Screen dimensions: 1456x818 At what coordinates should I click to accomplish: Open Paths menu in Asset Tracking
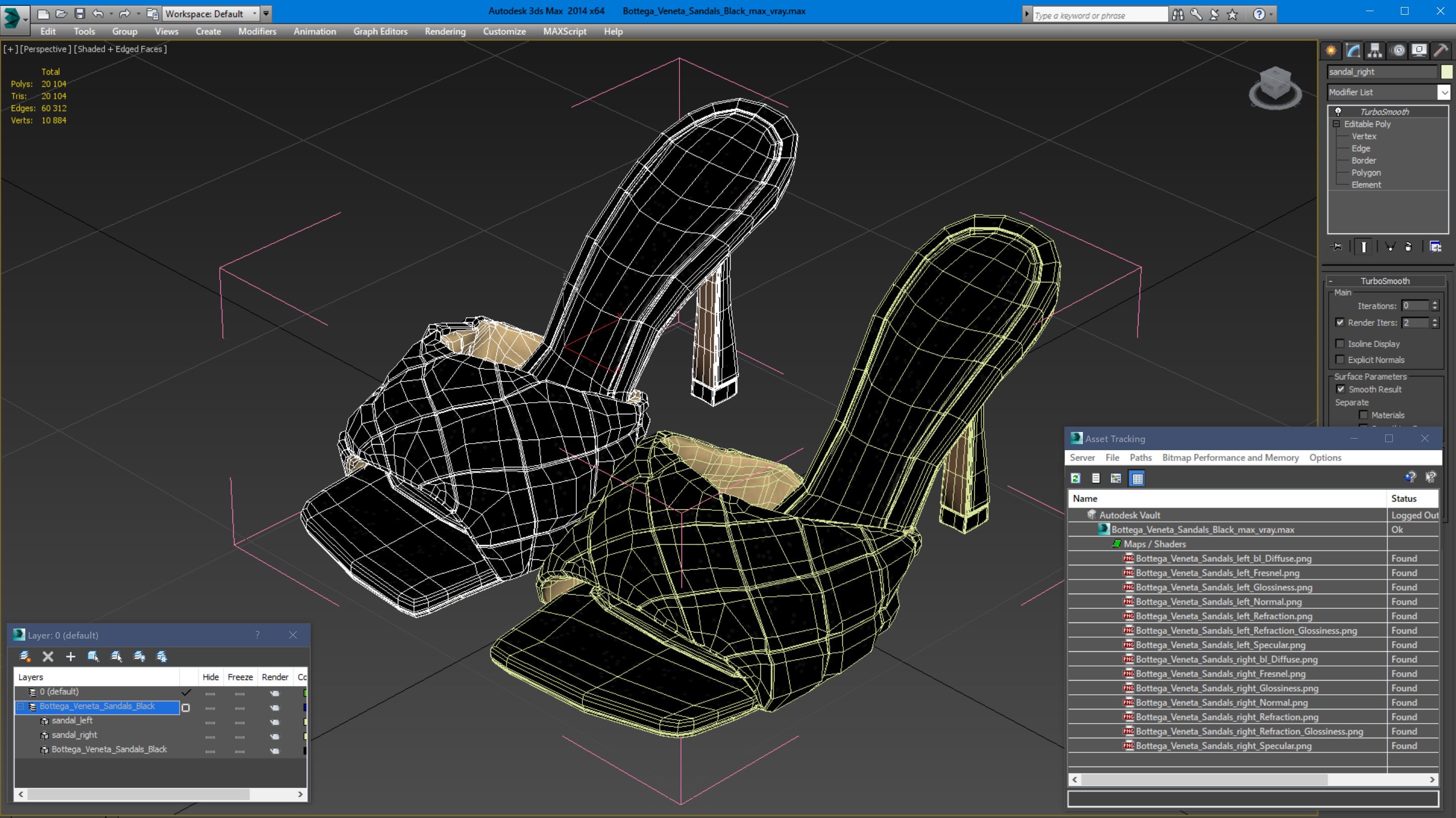pyautogui.click(x=1141, y=458)
